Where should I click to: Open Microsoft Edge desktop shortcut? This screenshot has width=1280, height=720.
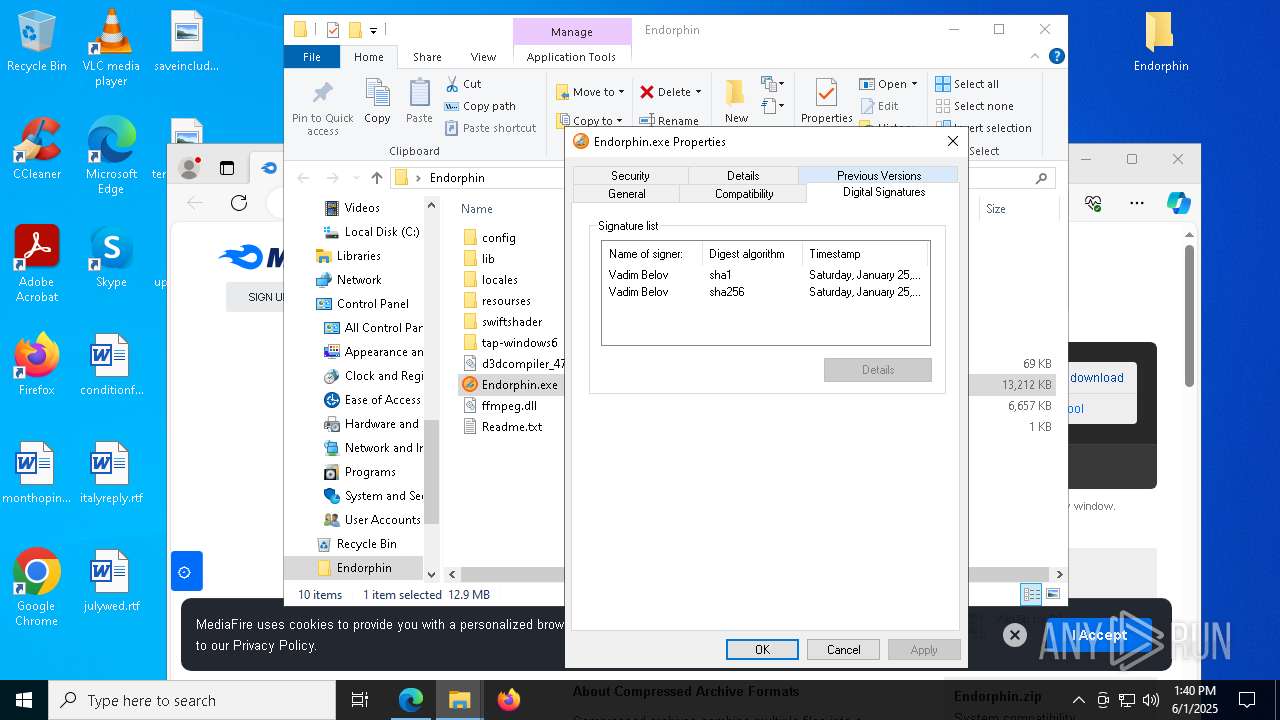111,155
